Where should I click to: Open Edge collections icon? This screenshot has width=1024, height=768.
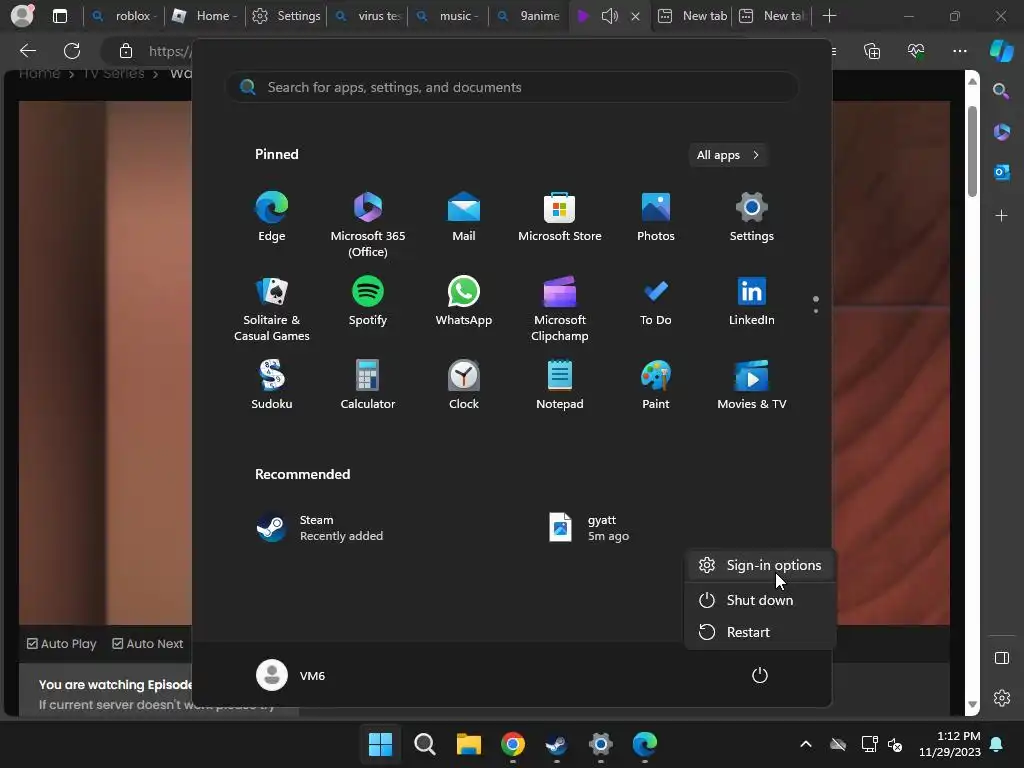(x=872, y=51)
